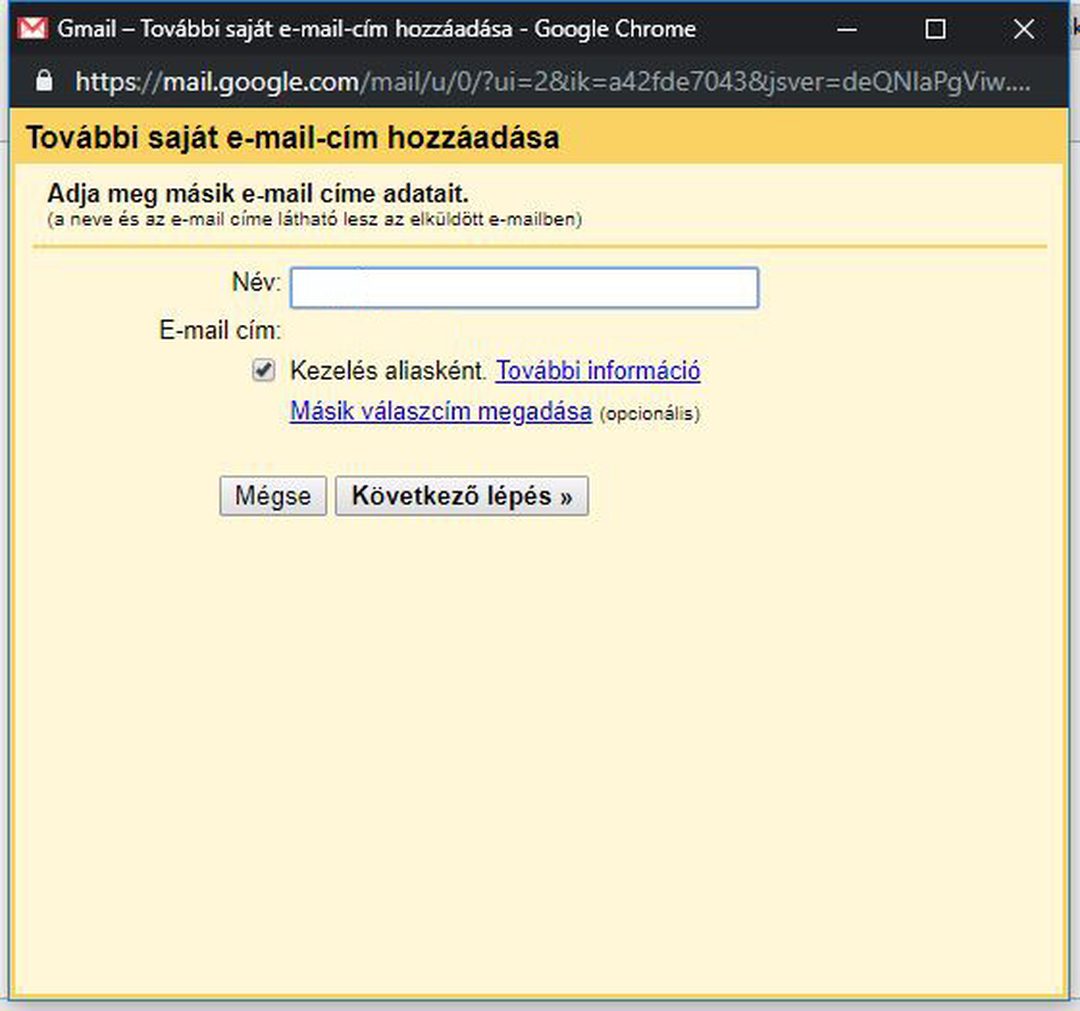Select the mail.google.com address bar URL
The height and width of the screenshot is (1011, 1080).
click(552, 82)
